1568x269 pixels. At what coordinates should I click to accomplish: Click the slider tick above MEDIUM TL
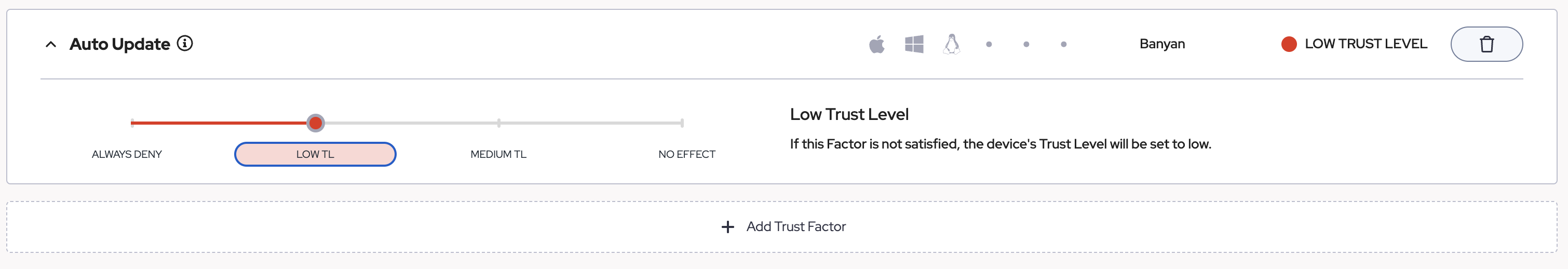[498, 124]
